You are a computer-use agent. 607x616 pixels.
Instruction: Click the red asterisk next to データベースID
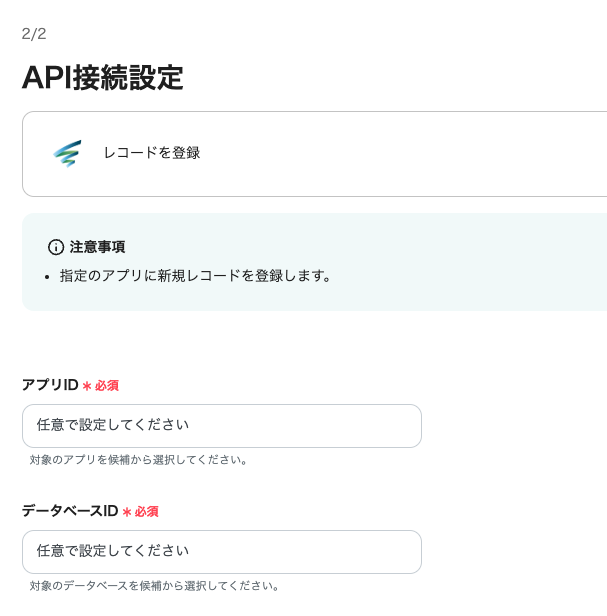click(x=127, y=512)
